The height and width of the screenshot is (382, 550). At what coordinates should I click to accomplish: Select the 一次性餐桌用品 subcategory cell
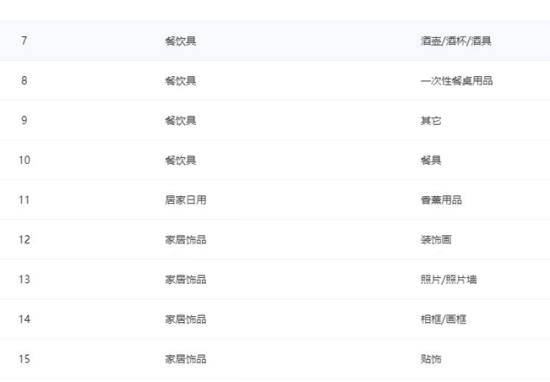point(456,81)
